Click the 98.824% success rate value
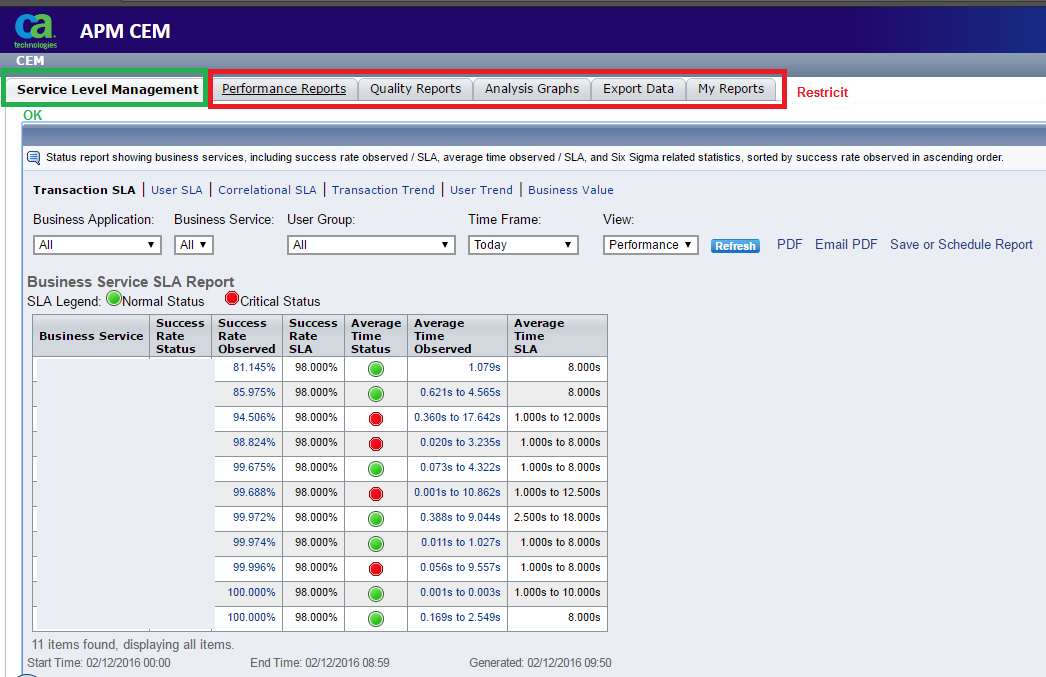Viewport: 1046px width, 677px height. [254, 442]
